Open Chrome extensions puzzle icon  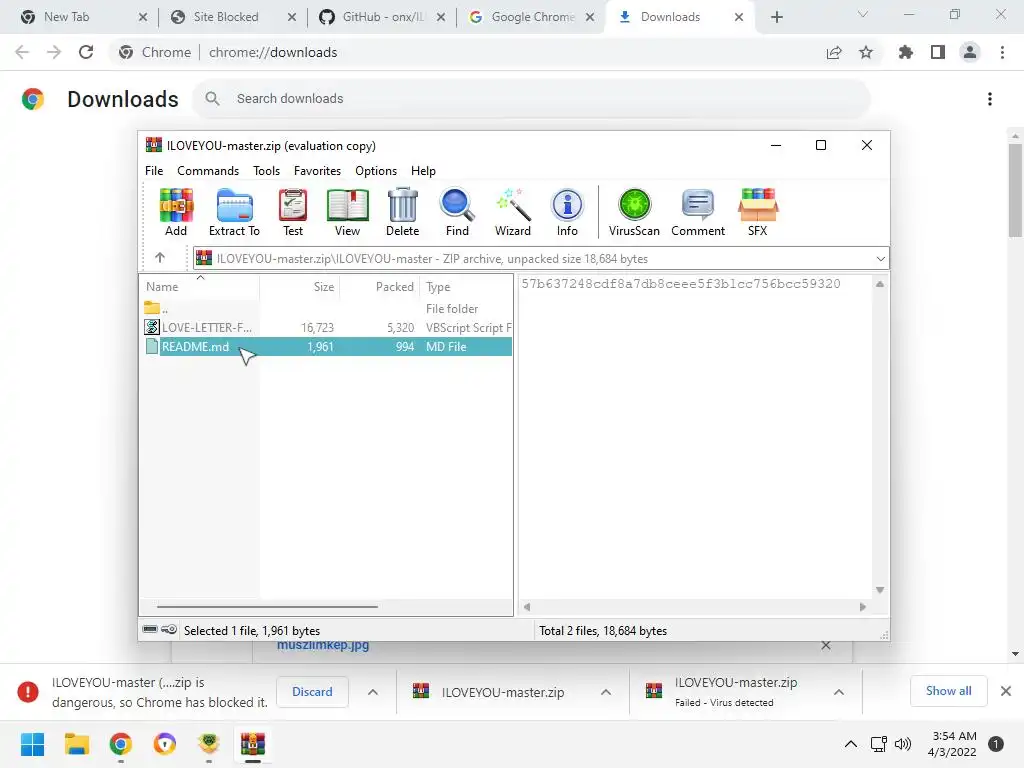(x=906, y=52)
